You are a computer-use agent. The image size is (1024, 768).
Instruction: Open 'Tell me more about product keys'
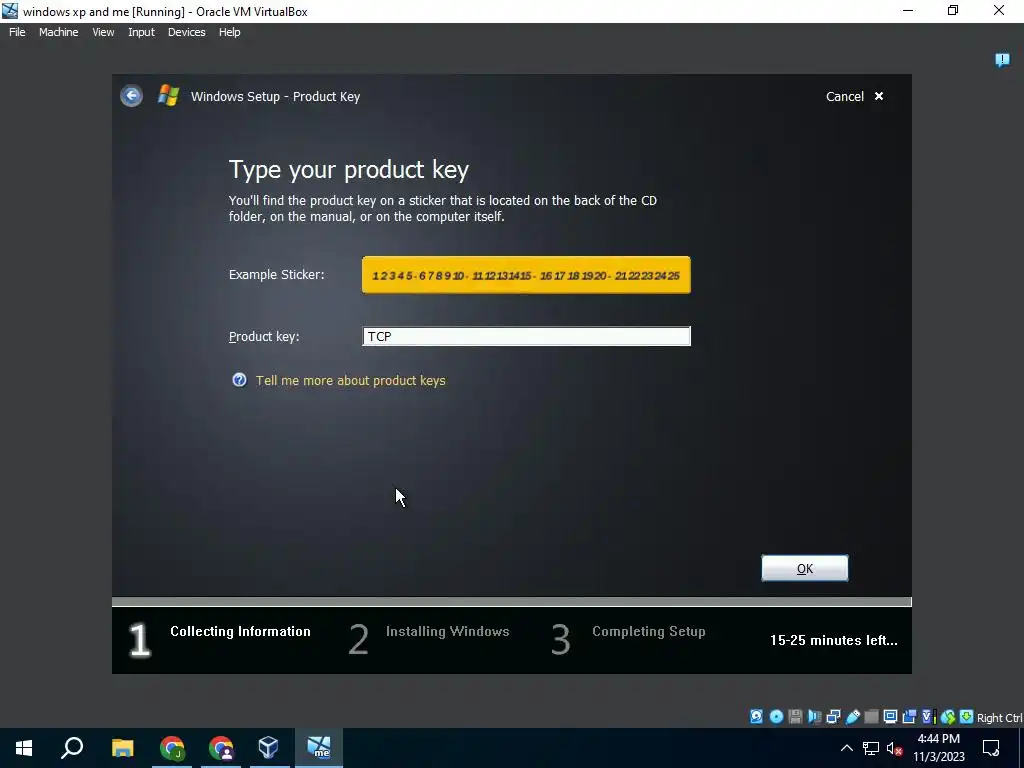351,380
